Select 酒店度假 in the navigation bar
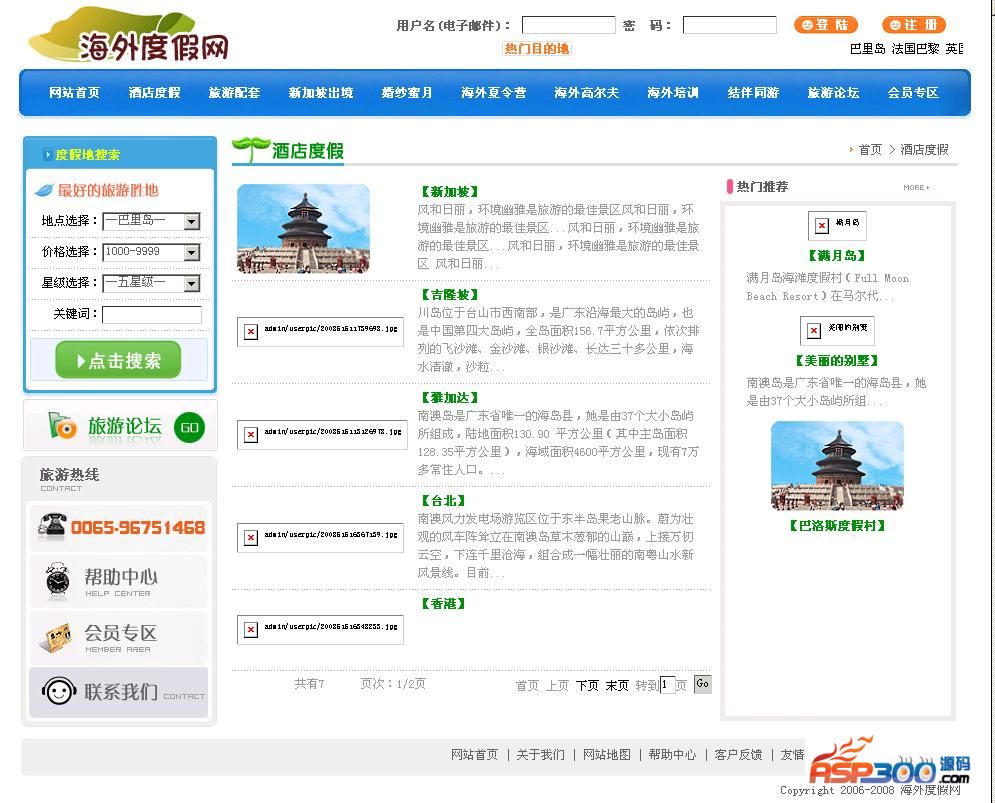Viewport: 995px width, 803px height. (154, 93)
